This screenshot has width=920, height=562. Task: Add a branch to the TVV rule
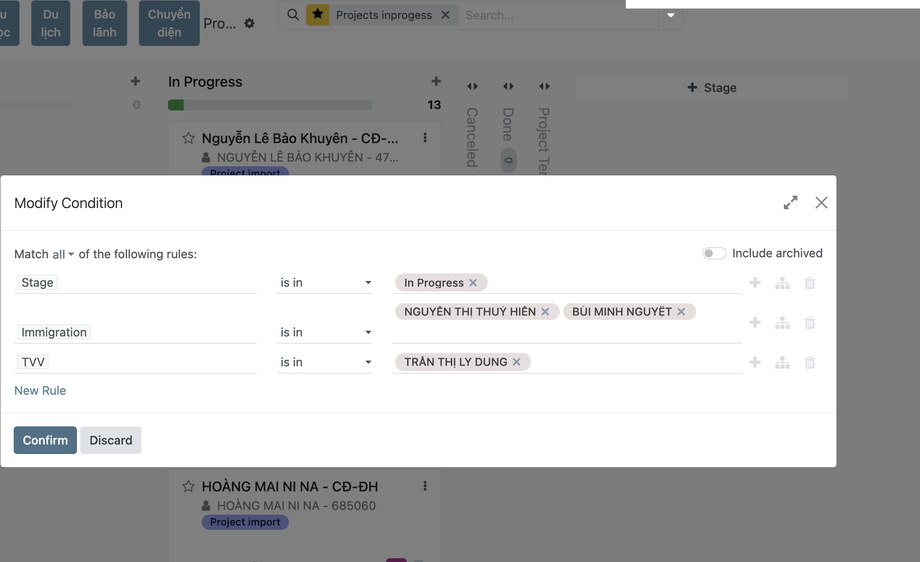(782, 363)
